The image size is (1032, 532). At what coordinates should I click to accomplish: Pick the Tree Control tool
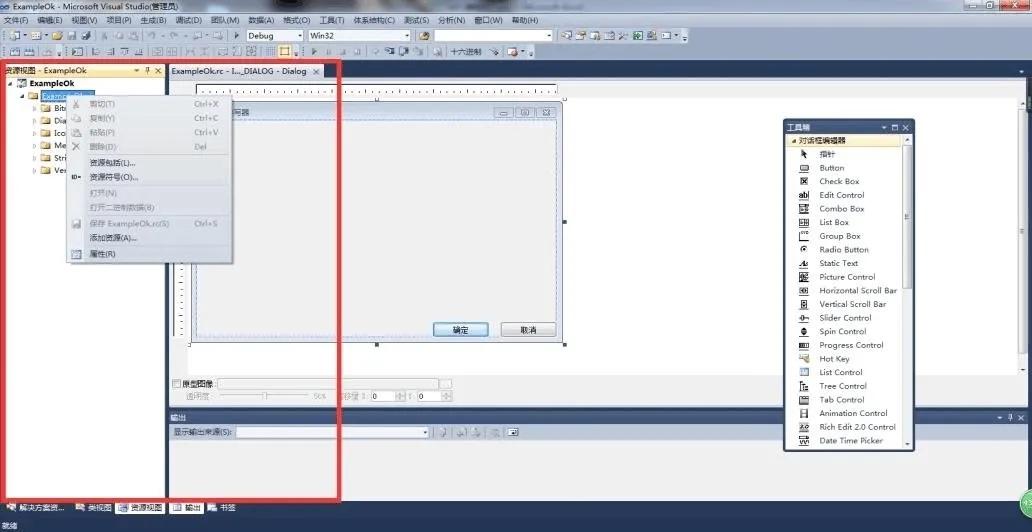(x=844, y=386)
